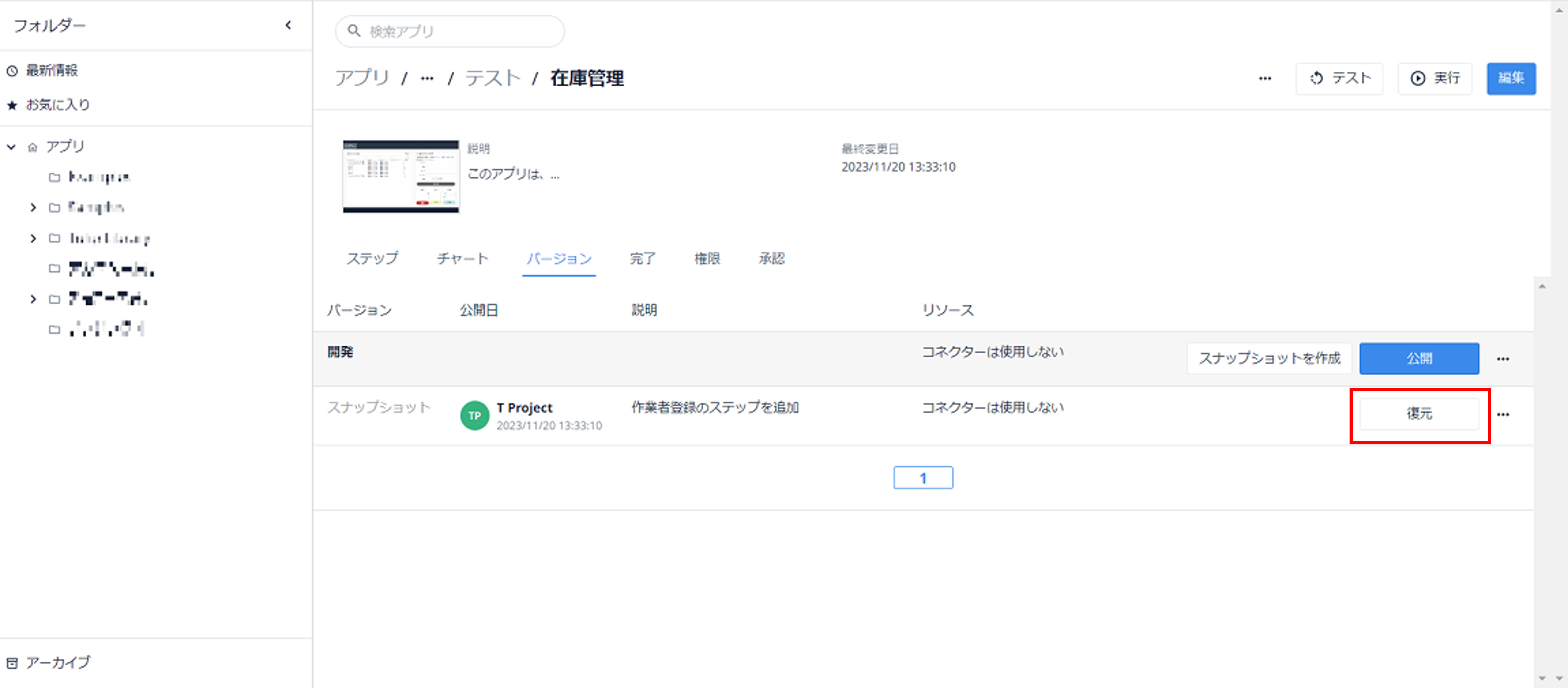This screenshot has height=688, width=1568.
Task: Click バージョン column header
Action: 359,311
